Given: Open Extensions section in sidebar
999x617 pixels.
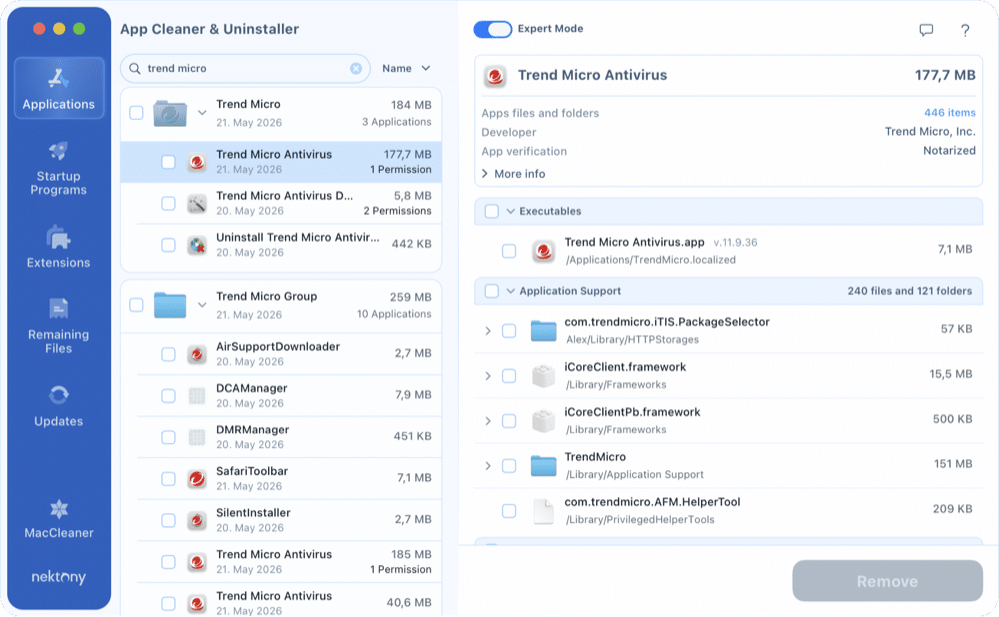Looking at the screenshot, I should pyautogui.click(x=59, y=247).
